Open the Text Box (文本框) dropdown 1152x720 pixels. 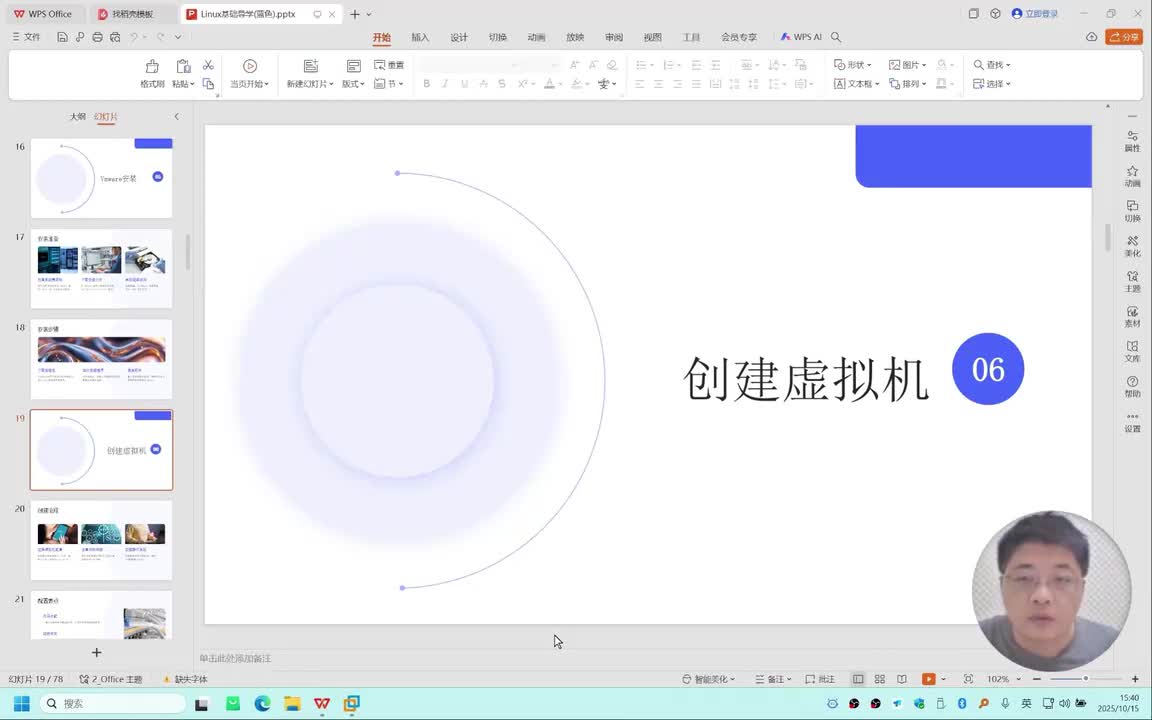(857, 84)
